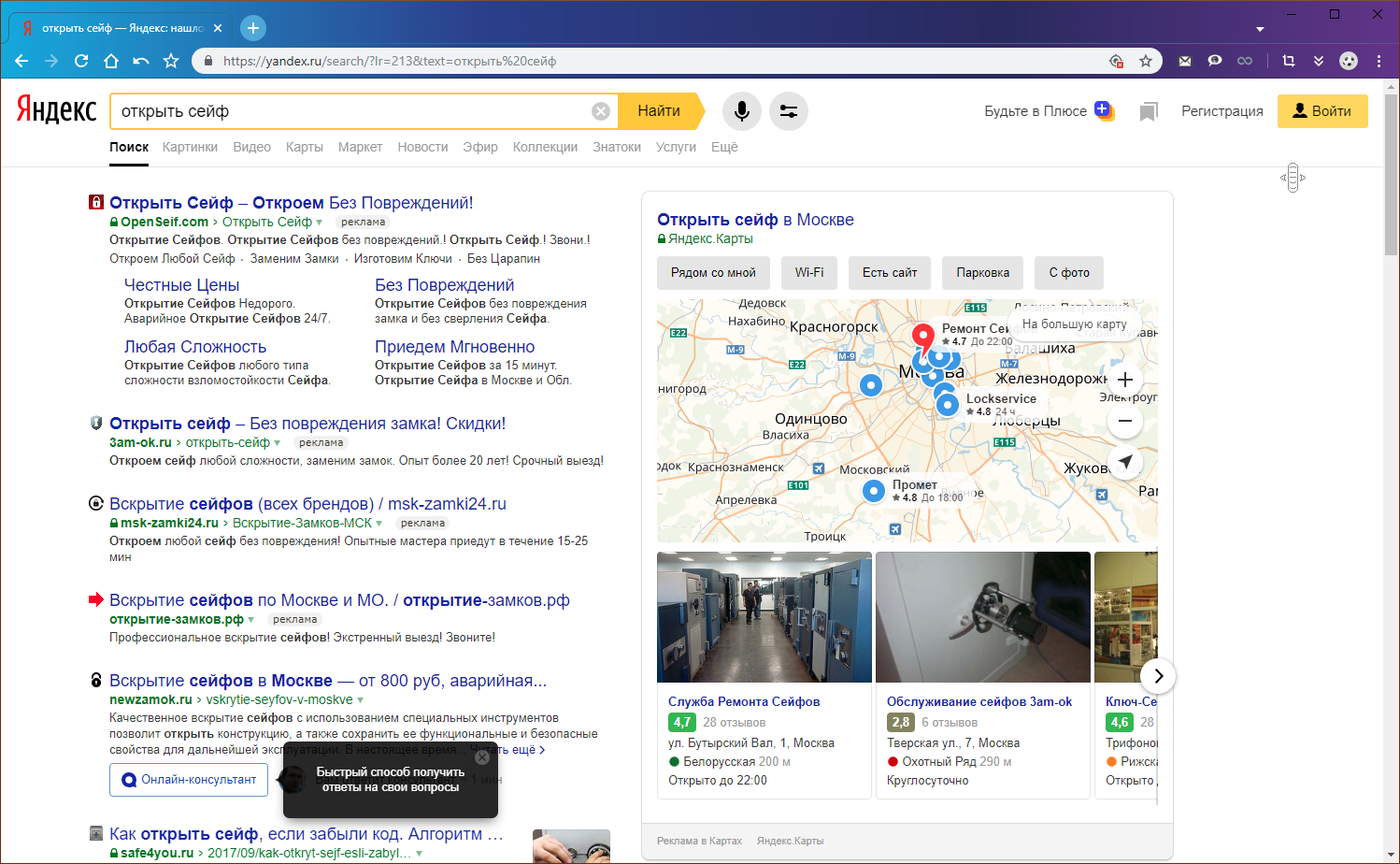The image size is (1400, 864).
Task: Expand dropdown arrow of открытие-замков.рф result
Action: [250, 620]
